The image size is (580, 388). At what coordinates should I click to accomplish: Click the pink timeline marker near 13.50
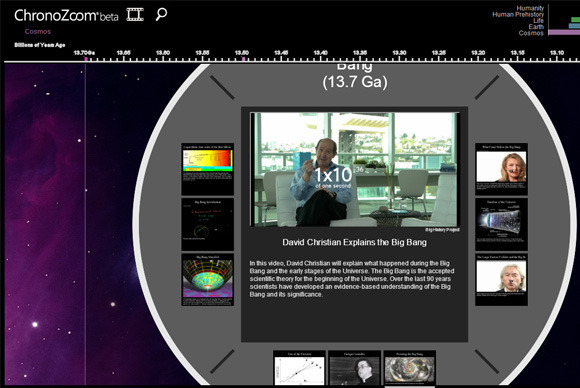[x=243, y=59]
